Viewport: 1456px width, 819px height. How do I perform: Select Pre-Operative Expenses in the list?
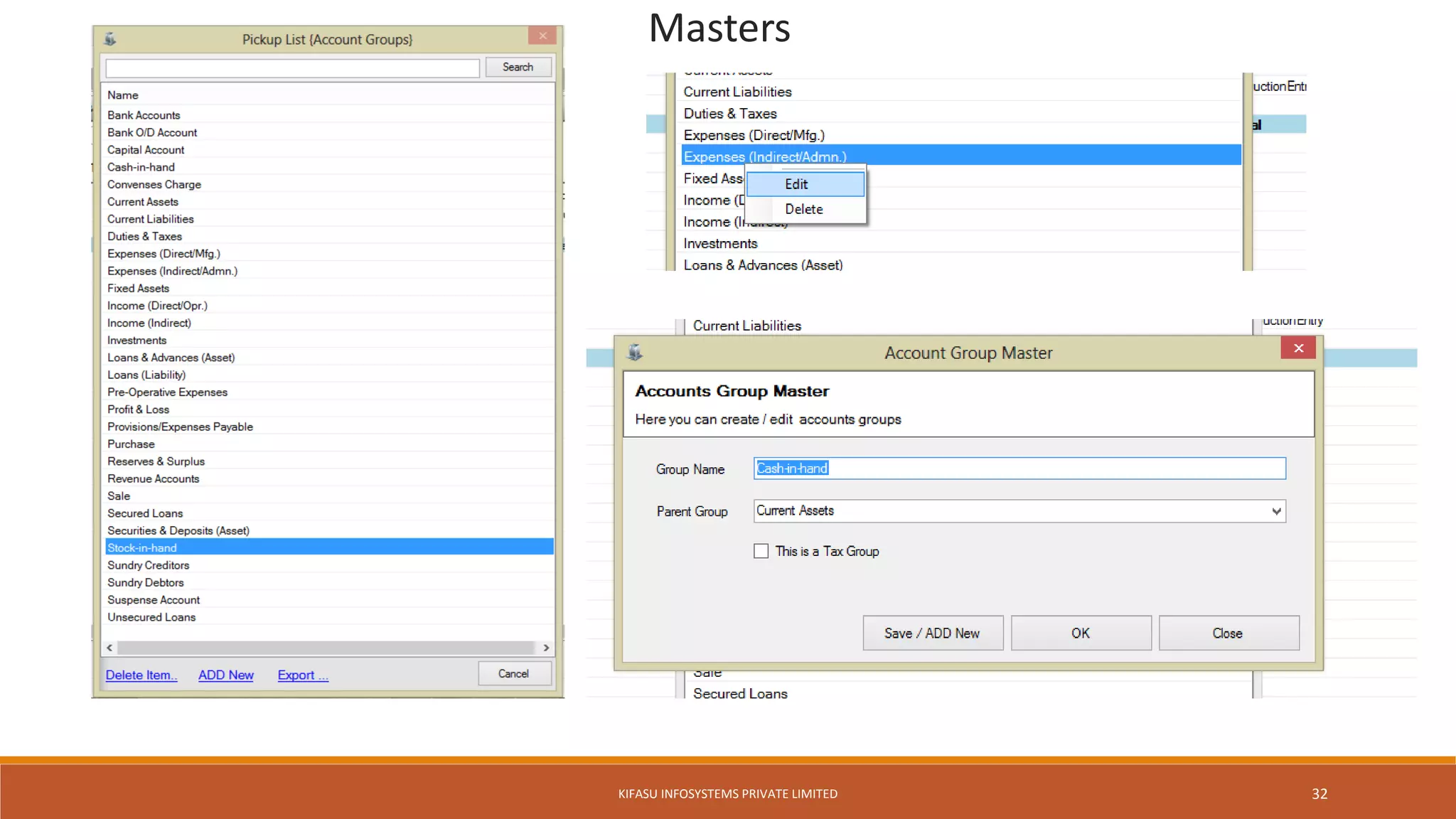click(329, 392)
